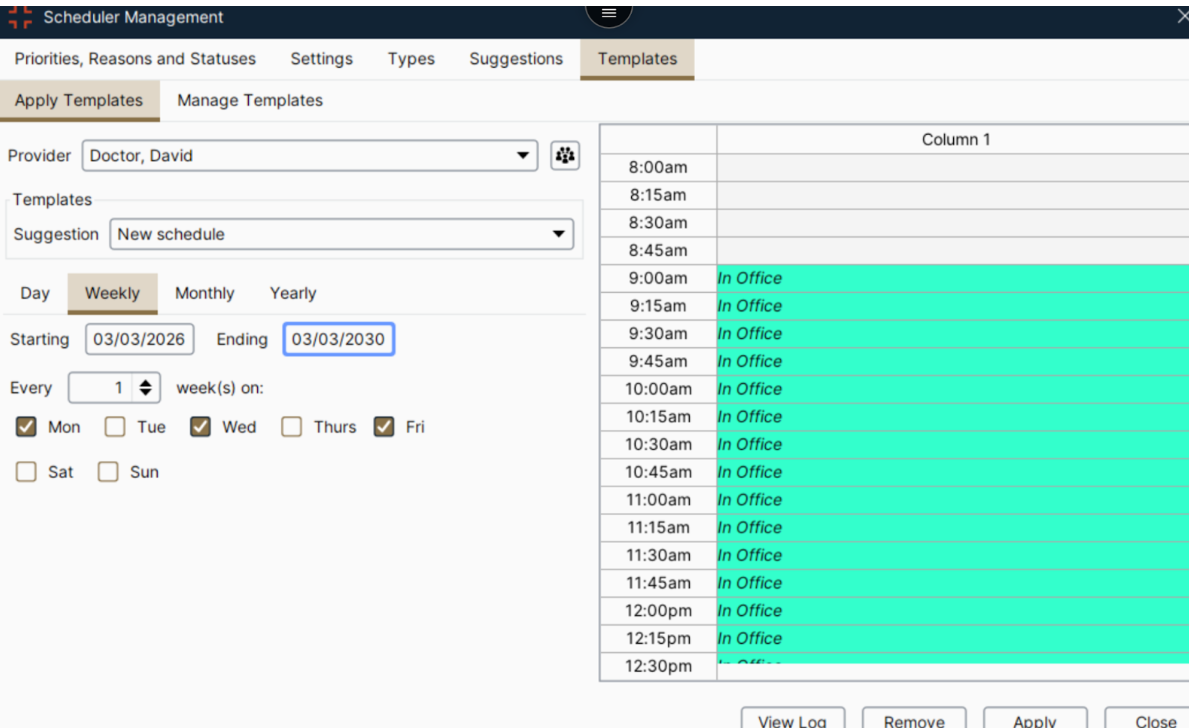Toggle the Thurs checkbox on
The image size is (1189, 728).
(292, 427)
